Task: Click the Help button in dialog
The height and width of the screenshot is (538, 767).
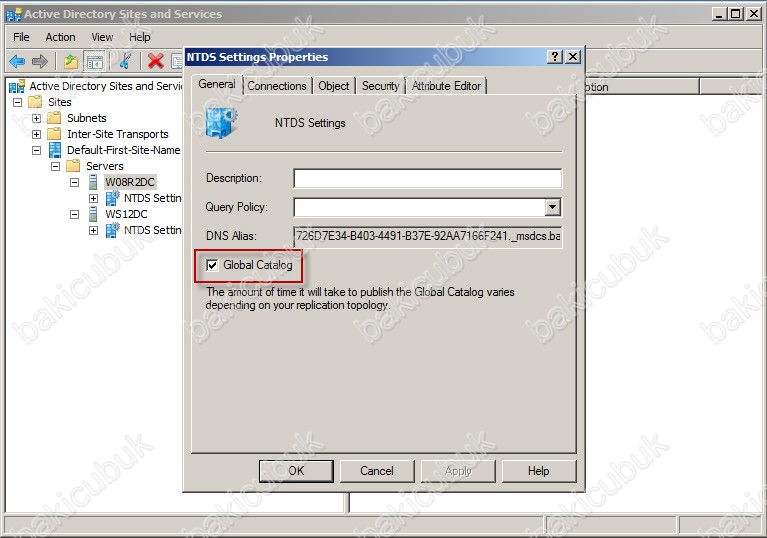Action: [539, 471]
